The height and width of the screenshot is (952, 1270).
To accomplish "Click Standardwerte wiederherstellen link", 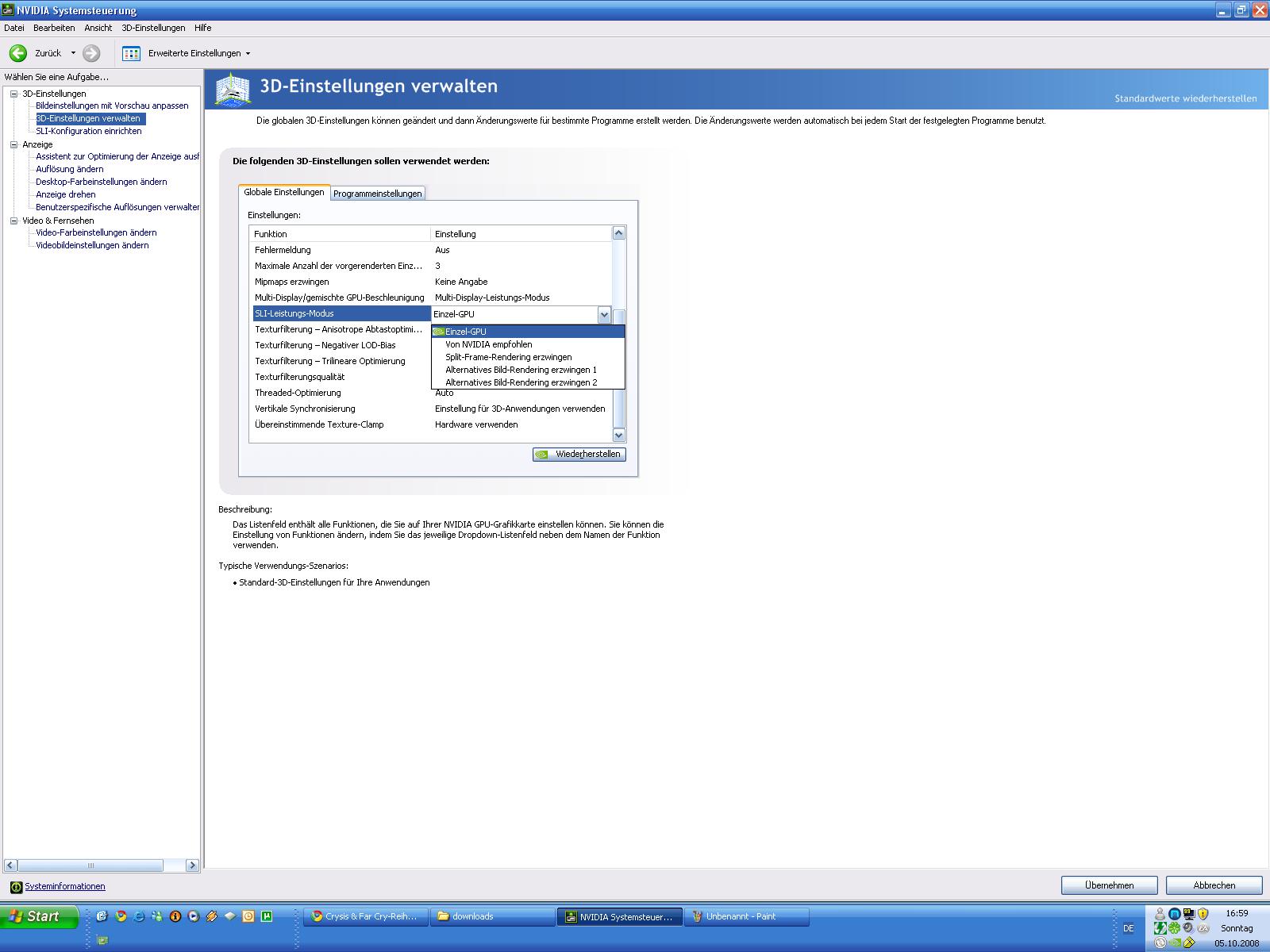I will [1186, 99].
